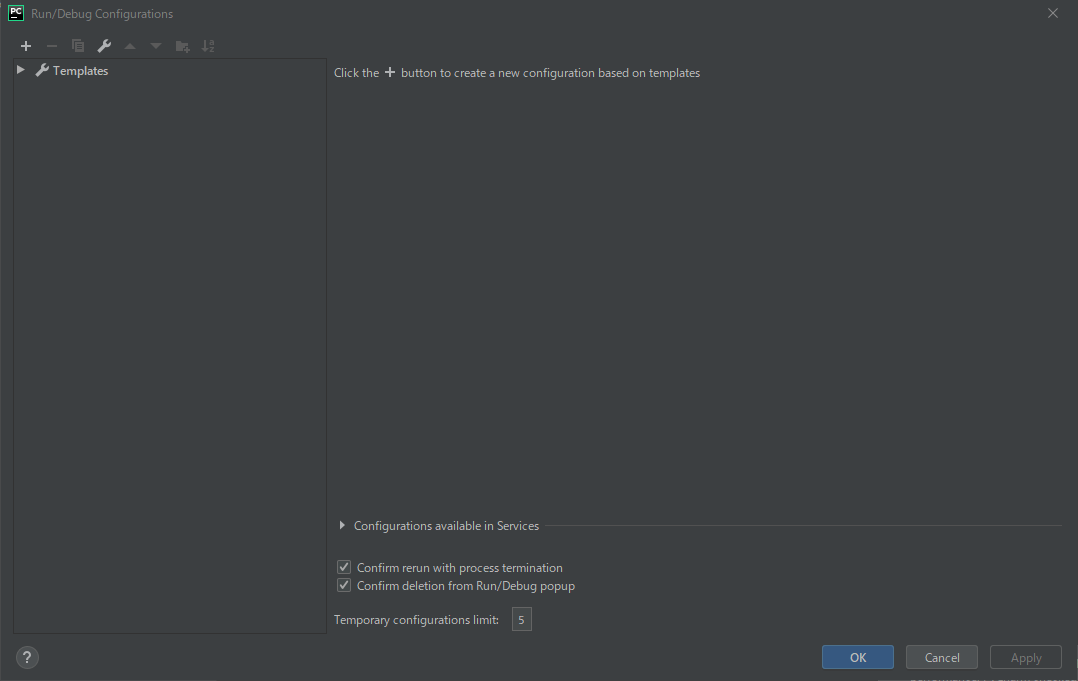The image size is (1078, 681).
Task: Open help with the question mark button
Action: point(28,658)
